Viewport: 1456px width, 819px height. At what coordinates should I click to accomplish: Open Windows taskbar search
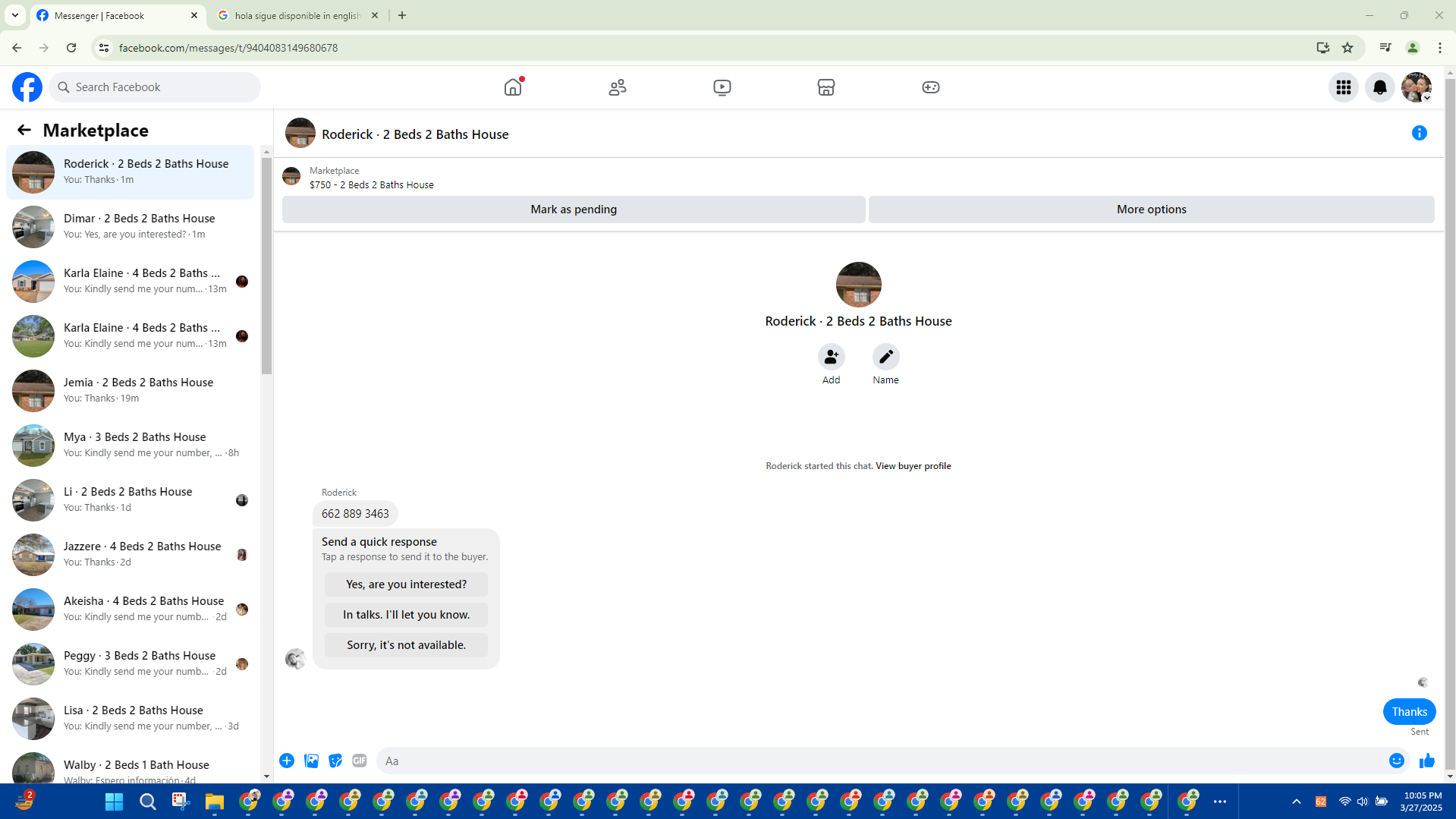[x=148, y=802]
